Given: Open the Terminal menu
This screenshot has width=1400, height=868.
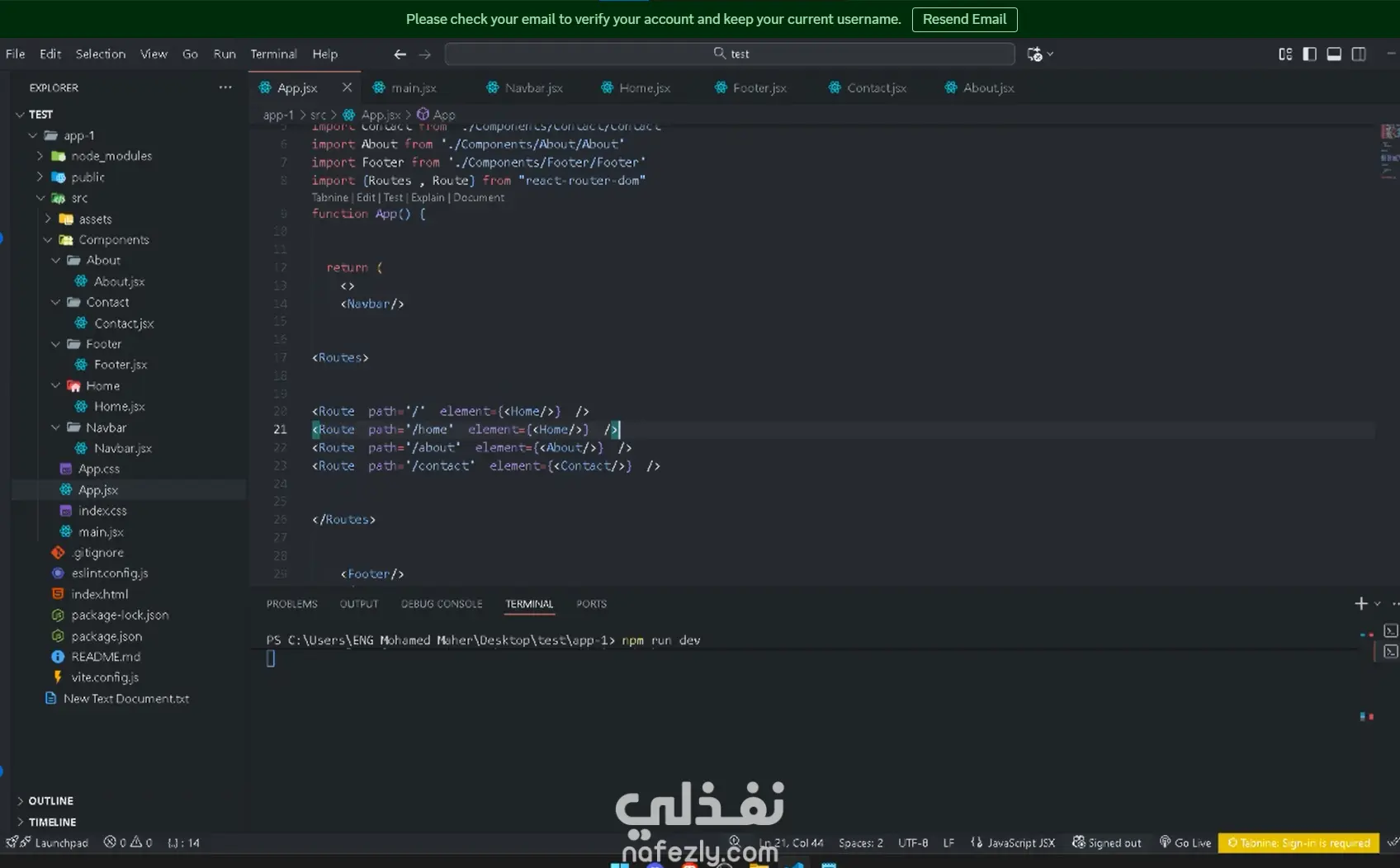Looking at the screenshot, I should click(273, 54).
